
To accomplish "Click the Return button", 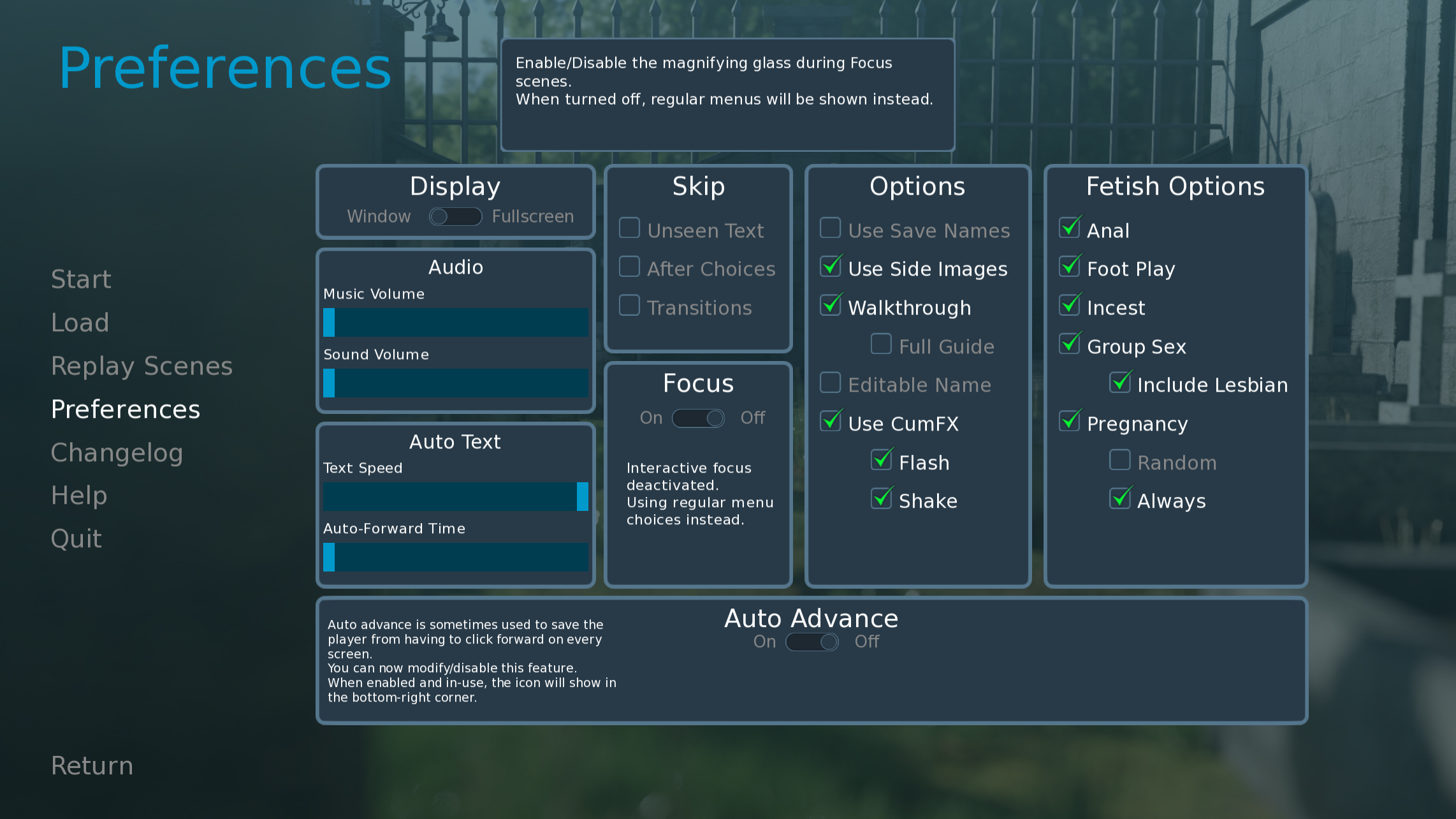I will pyautogui.click(x=92, y=765).
